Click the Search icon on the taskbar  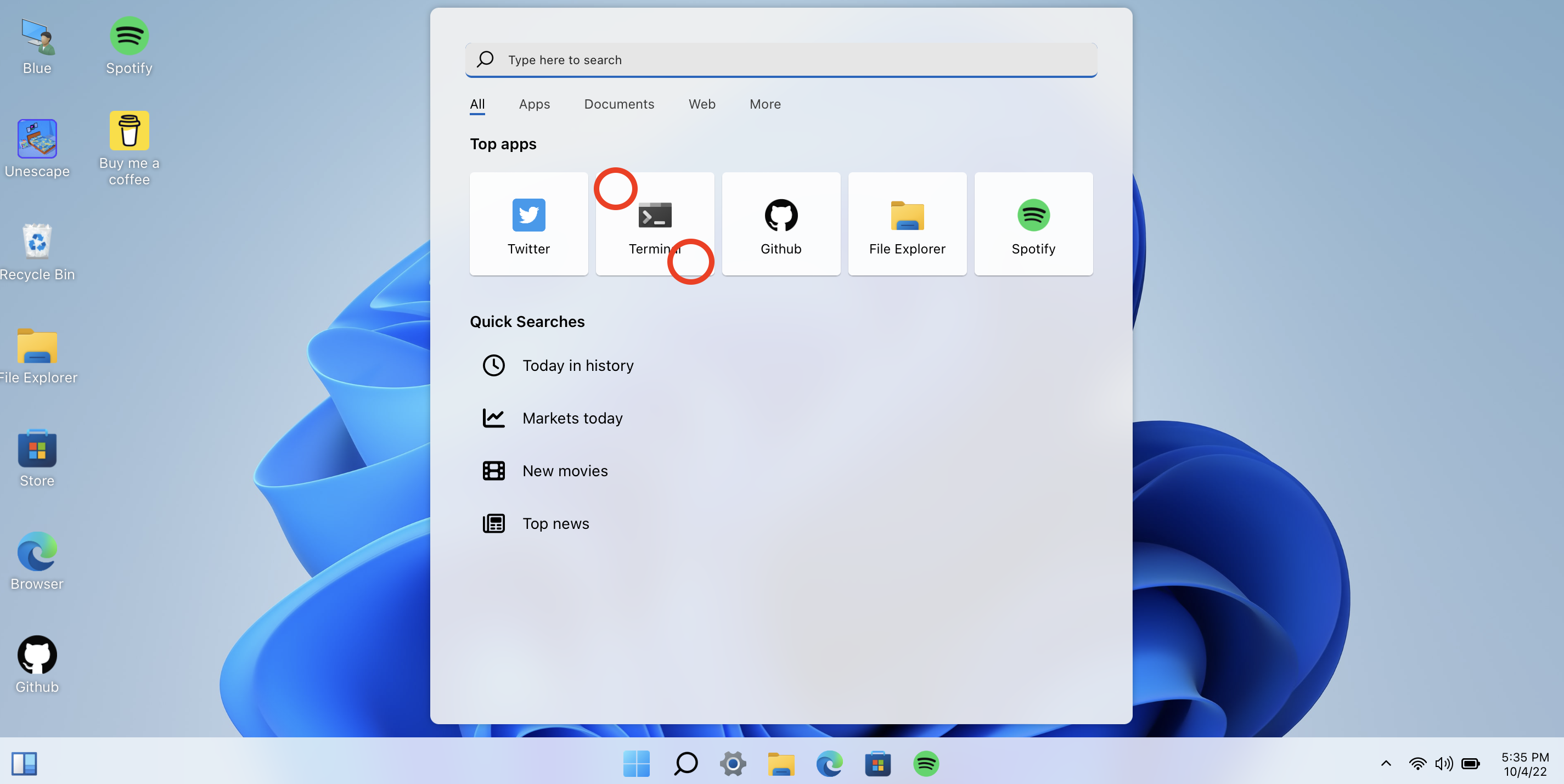[685, 764]
